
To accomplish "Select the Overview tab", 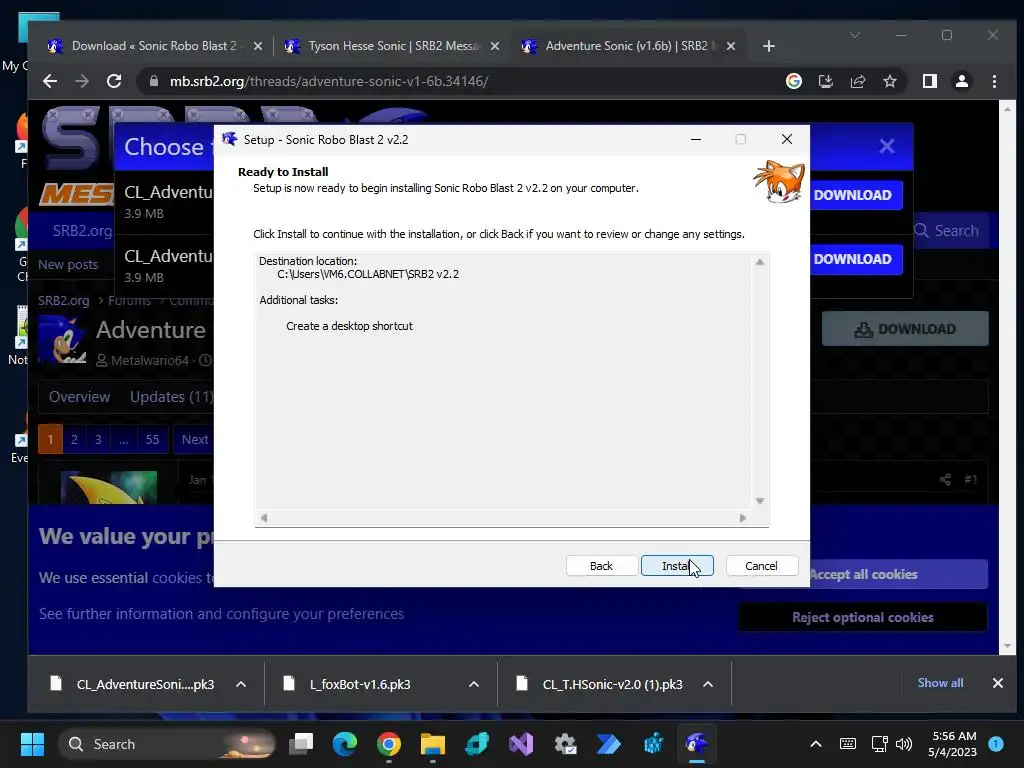I will pyautogui.click(x=80, y=397).
